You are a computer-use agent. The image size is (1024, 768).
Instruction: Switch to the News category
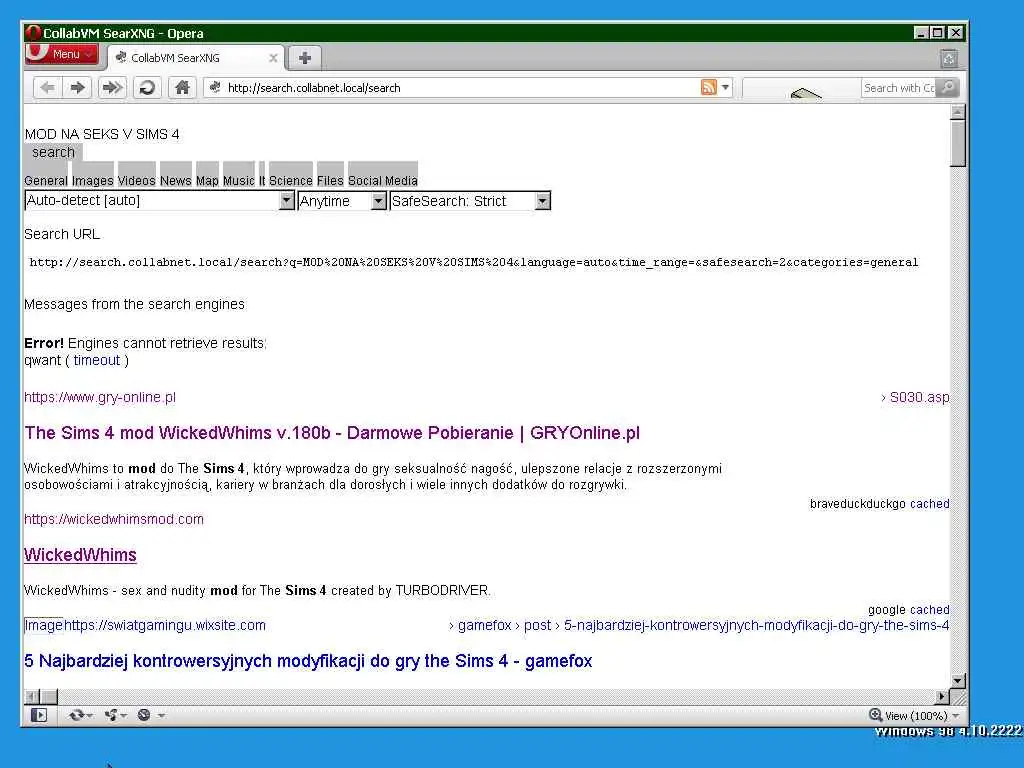pos(176,180)
